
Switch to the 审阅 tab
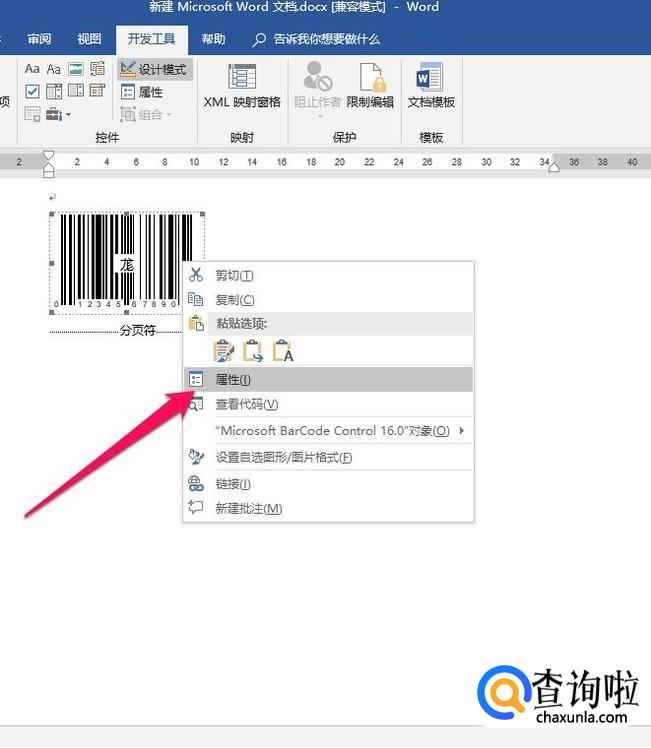pos(39,39)
